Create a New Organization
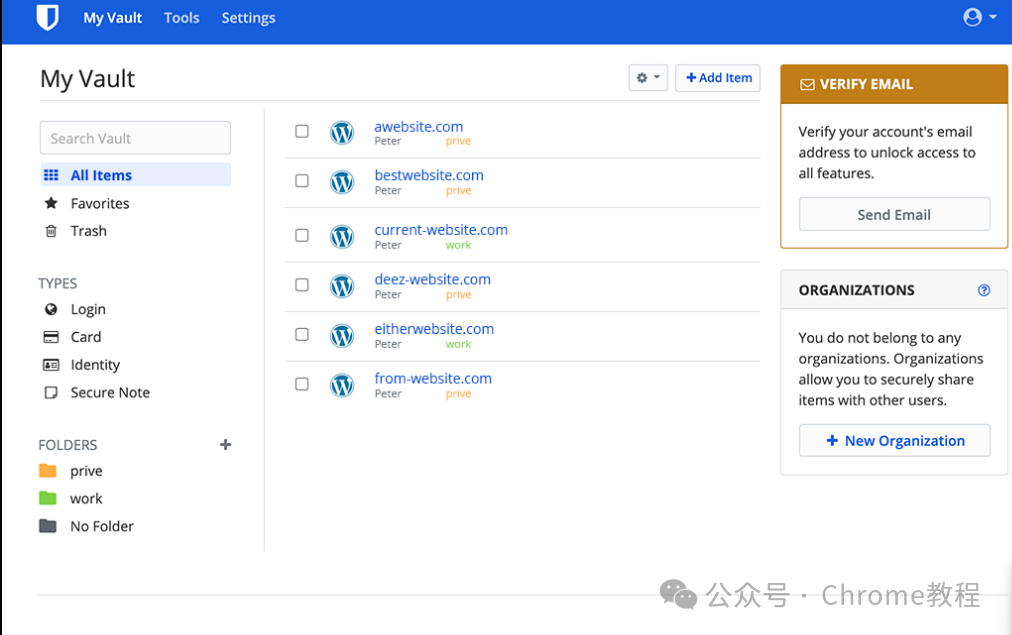The height and width of the screenshot is (635, 1012). [x=894, y=440]
